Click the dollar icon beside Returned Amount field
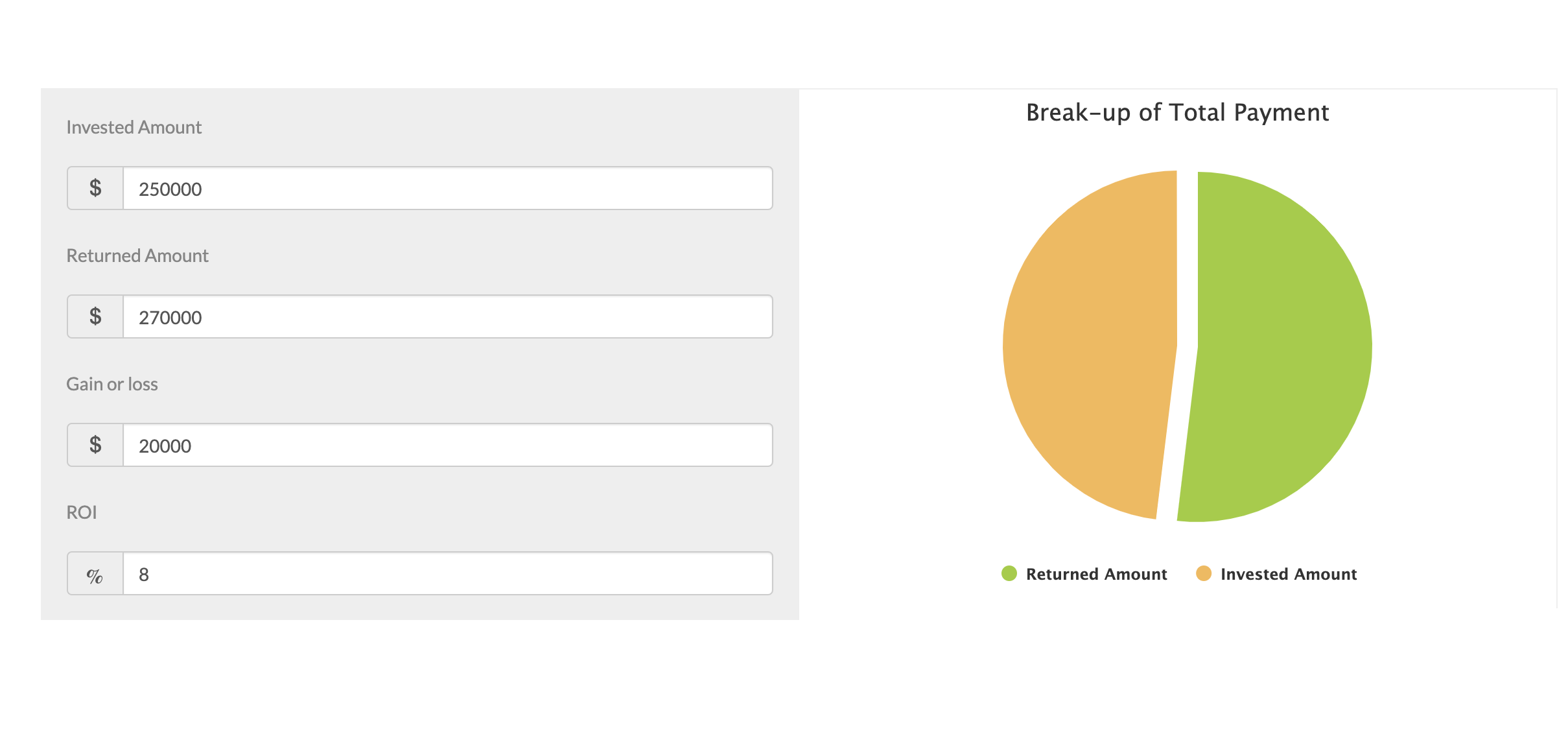The height and width of the screenshot is (738, 1568). pos(95,316)
